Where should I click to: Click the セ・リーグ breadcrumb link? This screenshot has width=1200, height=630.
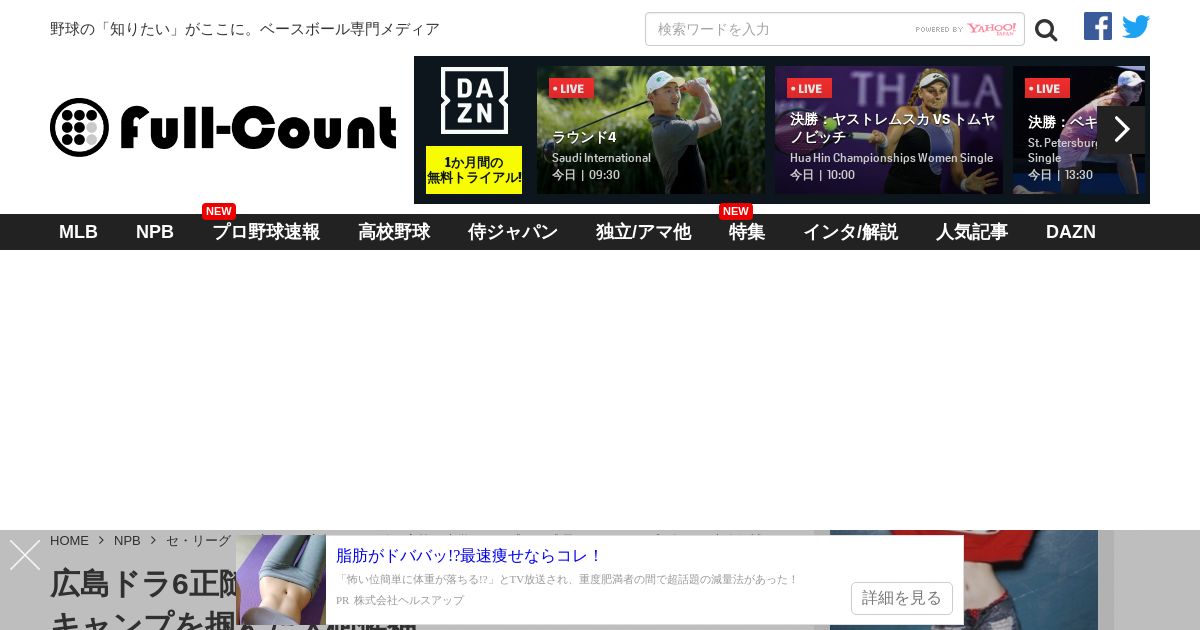point(198,540)
